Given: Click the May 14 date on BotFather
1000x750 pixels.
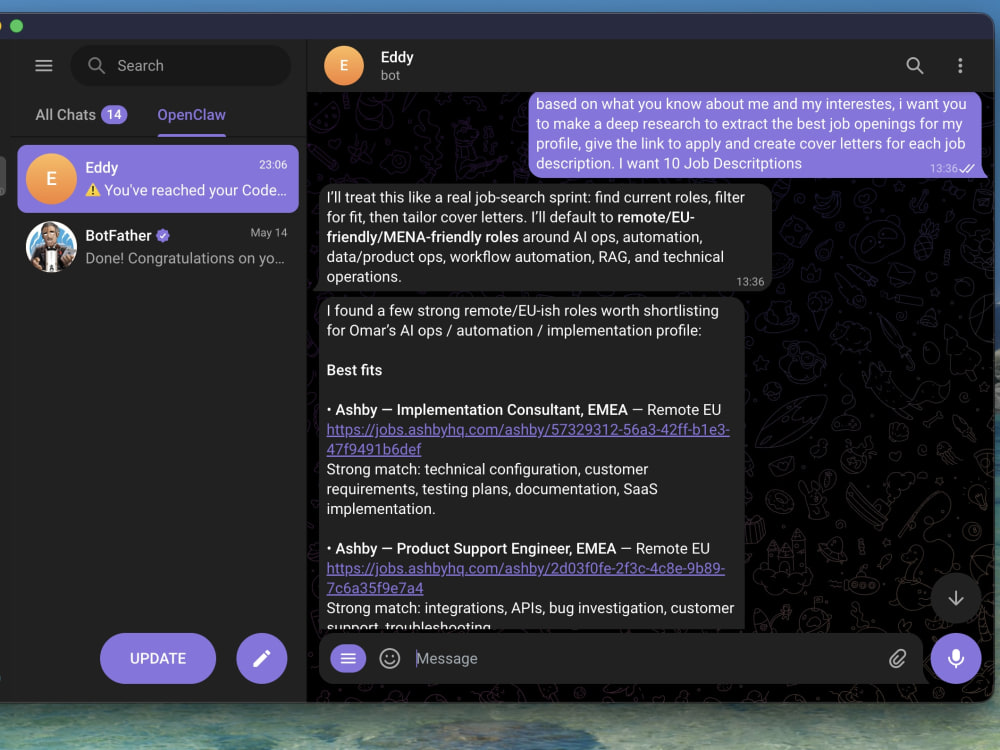Looking at the screenshot, I should coord(268,233).
